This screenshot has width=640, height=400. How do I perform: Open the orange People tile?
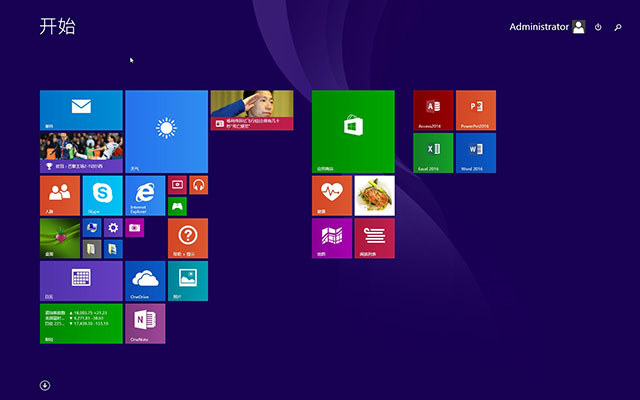coord(60,196)
